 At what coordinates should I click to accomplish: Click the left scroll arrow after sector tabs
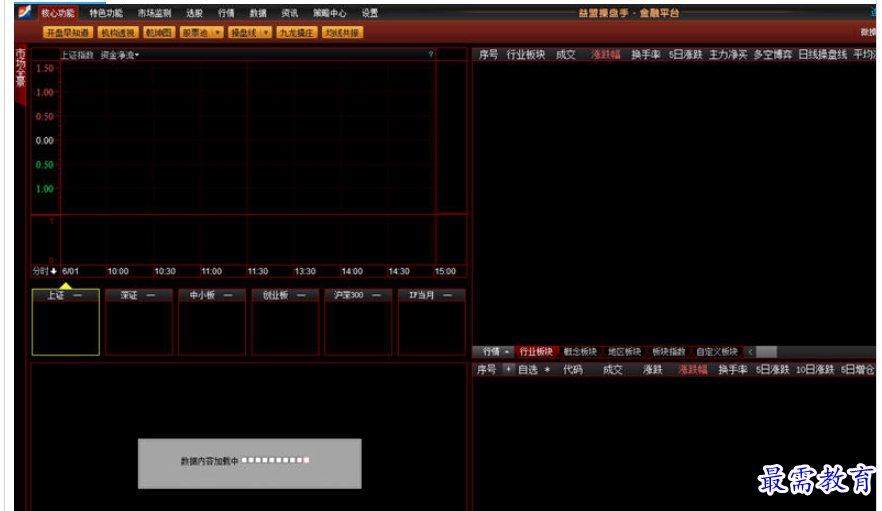click(750, 352)
